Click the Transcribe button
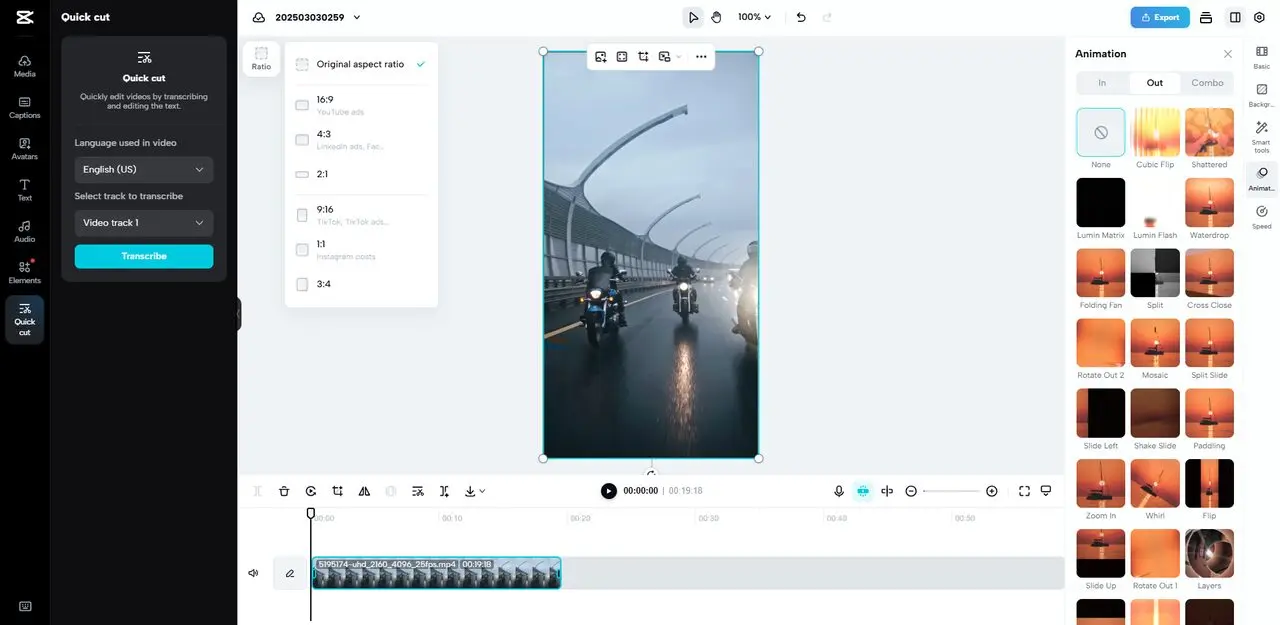Viewport: 1280px width, 625px height. pos(144,256)
